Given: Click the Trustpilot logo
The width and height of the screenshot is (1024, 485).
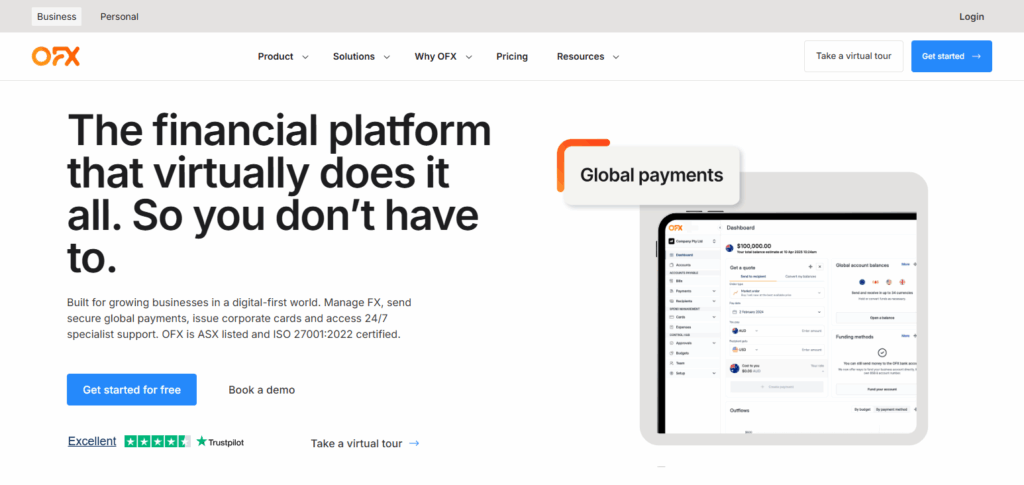Looking at the screenshot, I should [x=220, y=442].
